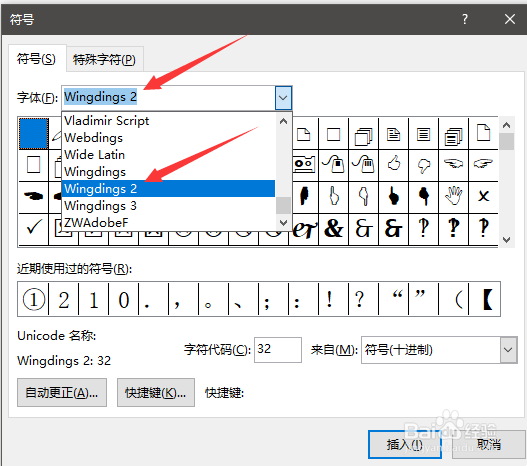This screenshot has height=466, width=527.
Task: Choose the outlined downward-pointing finger symbol
Action: (x=363, y=196)
